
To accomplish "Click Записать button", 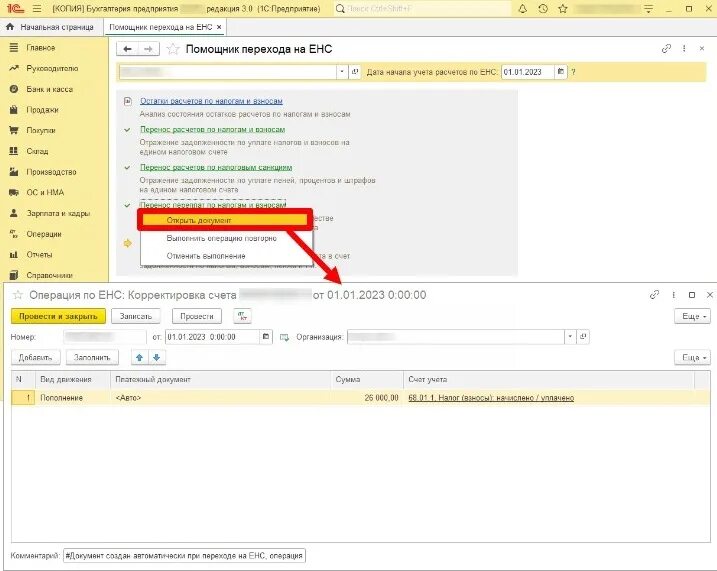I will coord(136,316).
